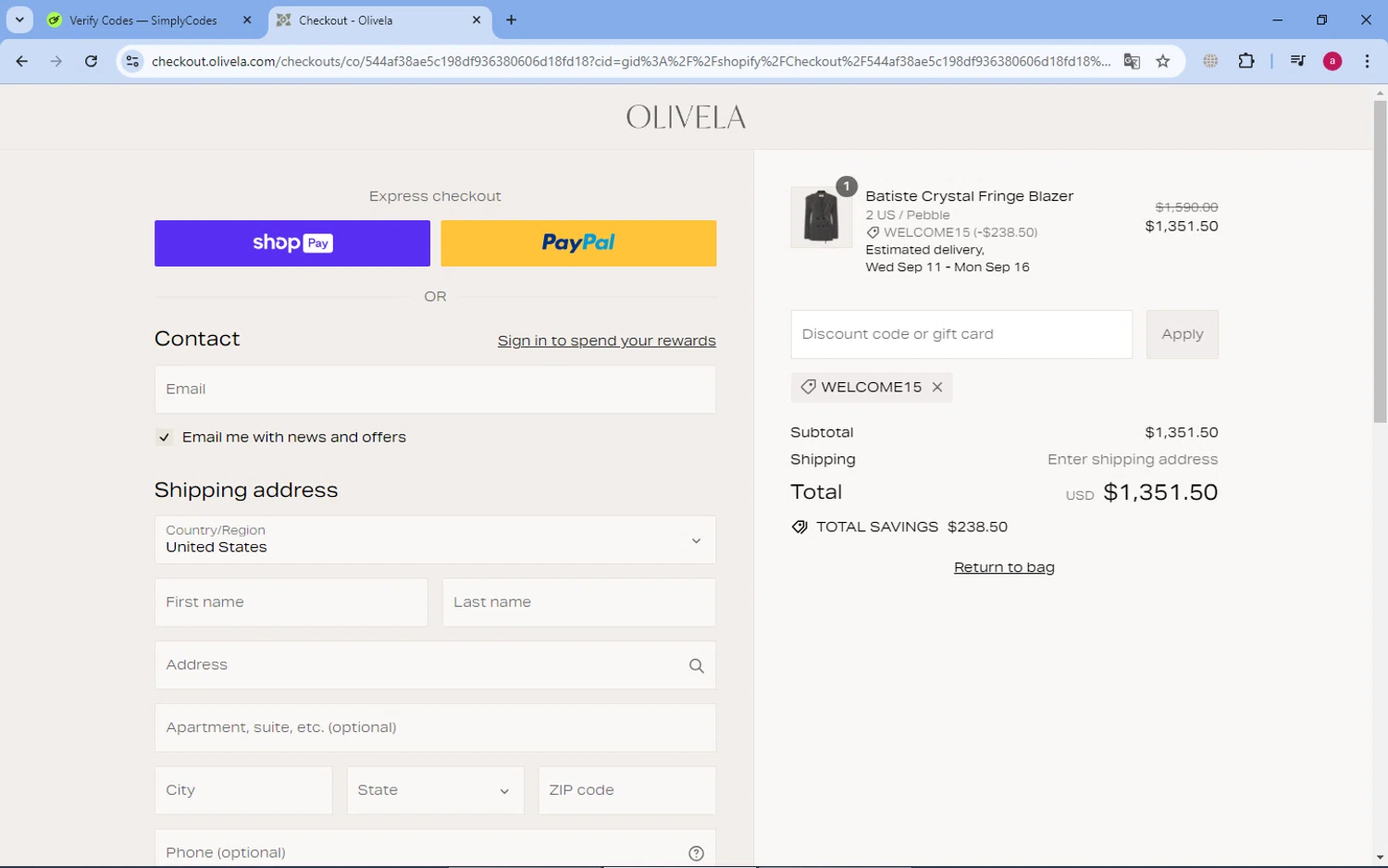Click the Enter shipping address text
Viewport: 1388px width, 868px height.
[x=1133, y=460]
